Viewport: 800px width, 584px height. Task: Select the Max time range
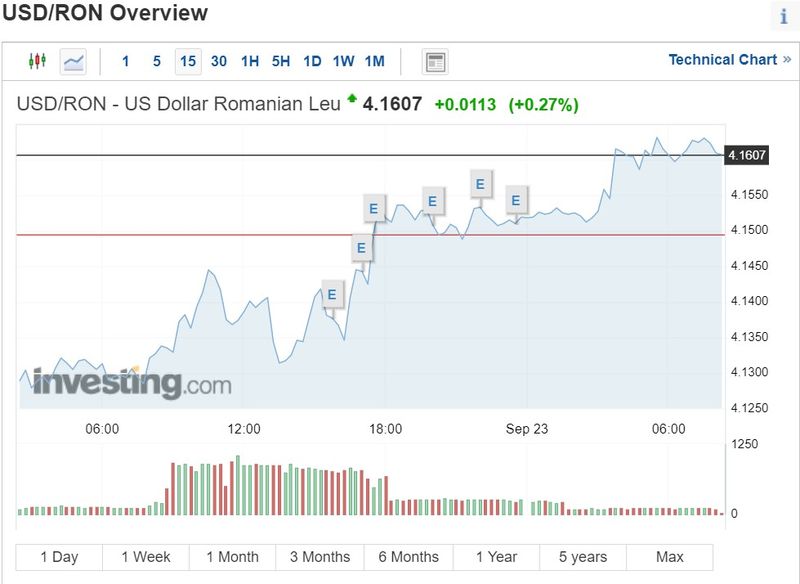670,557
